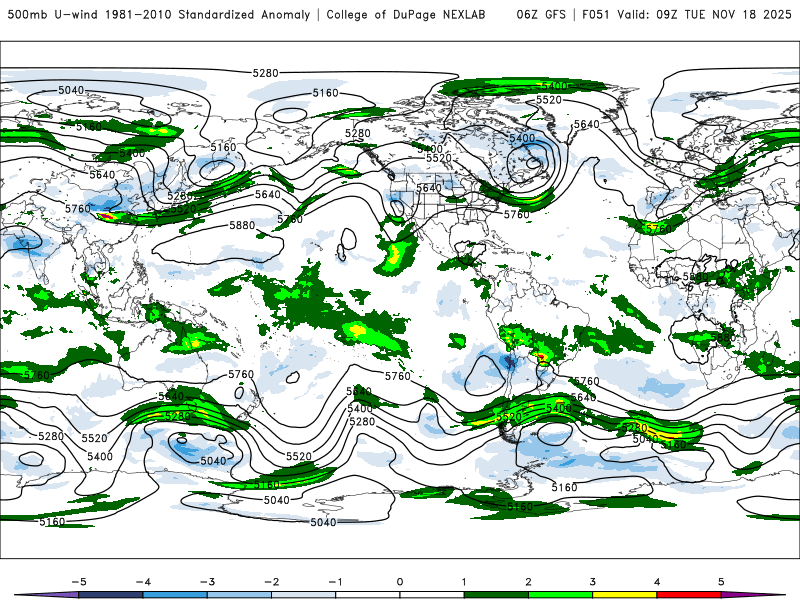800x600 pixels.
Task: Click the 'F051' forecast hour label
Action: 596,14
